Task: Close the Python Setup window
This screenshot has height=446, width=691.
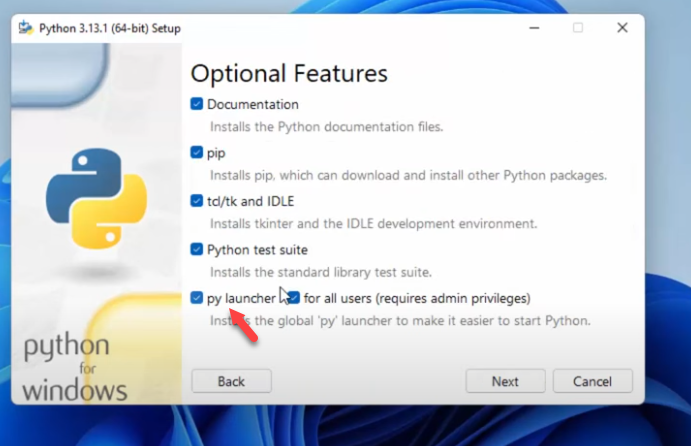Action: click(x=624, y=28)
